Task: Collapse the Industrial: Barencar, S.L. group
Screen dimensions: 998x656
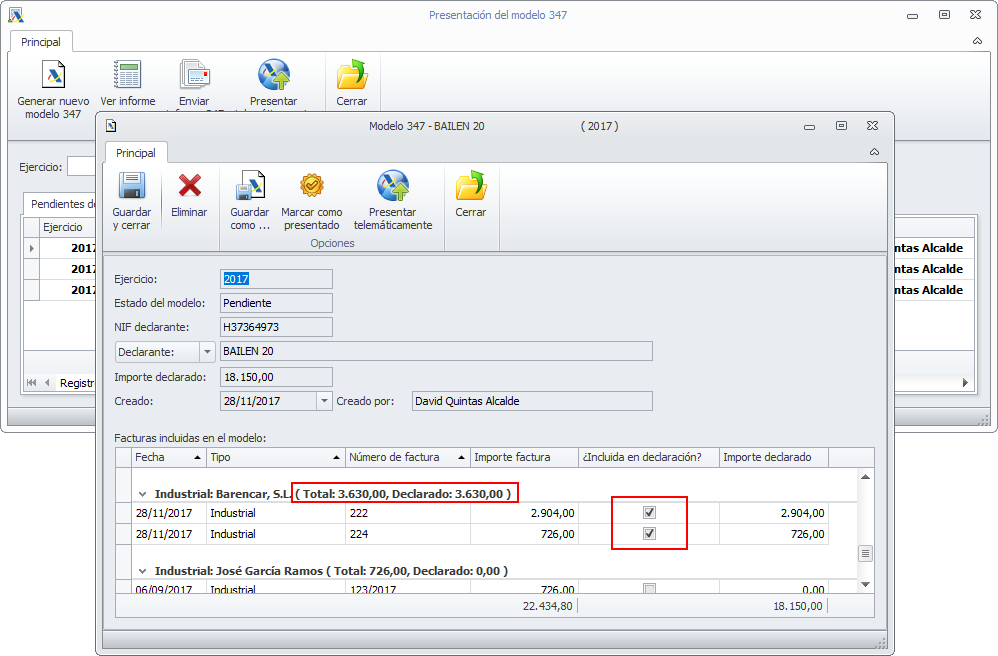Action: coord(143,494)
